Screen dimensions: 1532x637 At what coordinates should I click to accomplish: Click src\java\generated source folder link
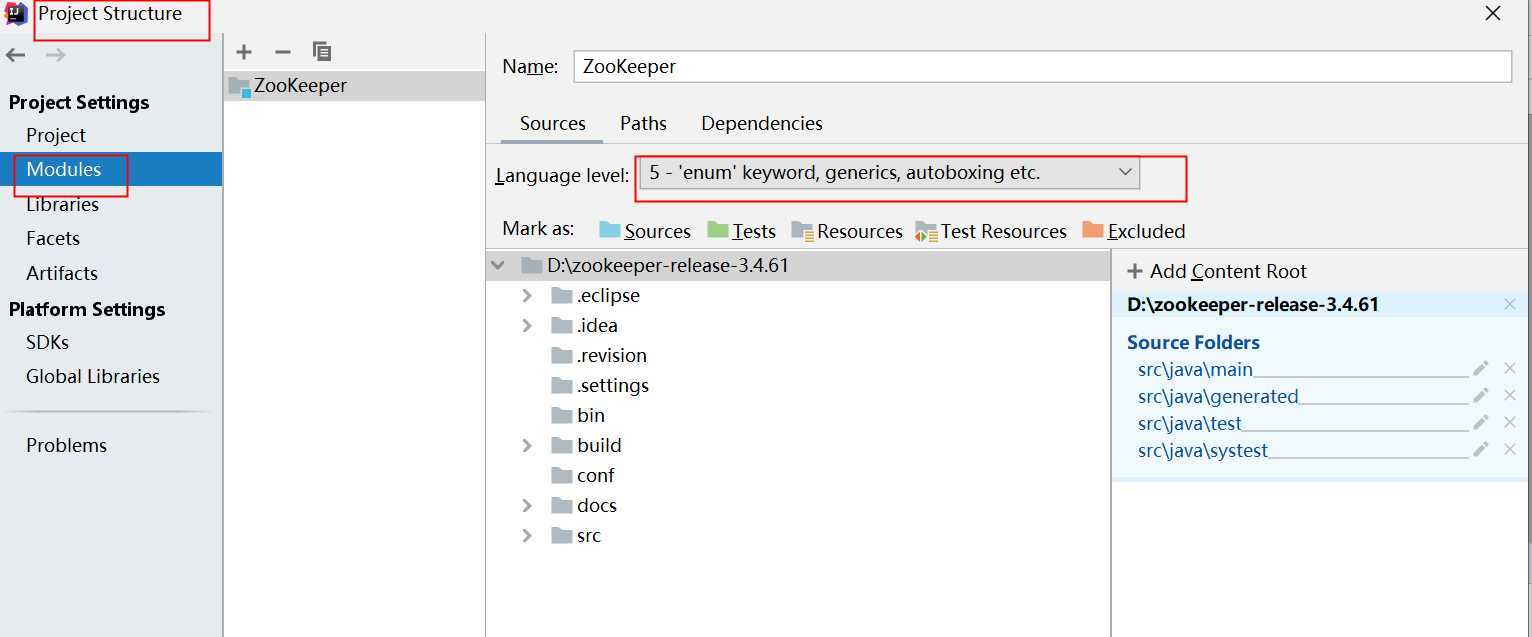[1218, 396]
